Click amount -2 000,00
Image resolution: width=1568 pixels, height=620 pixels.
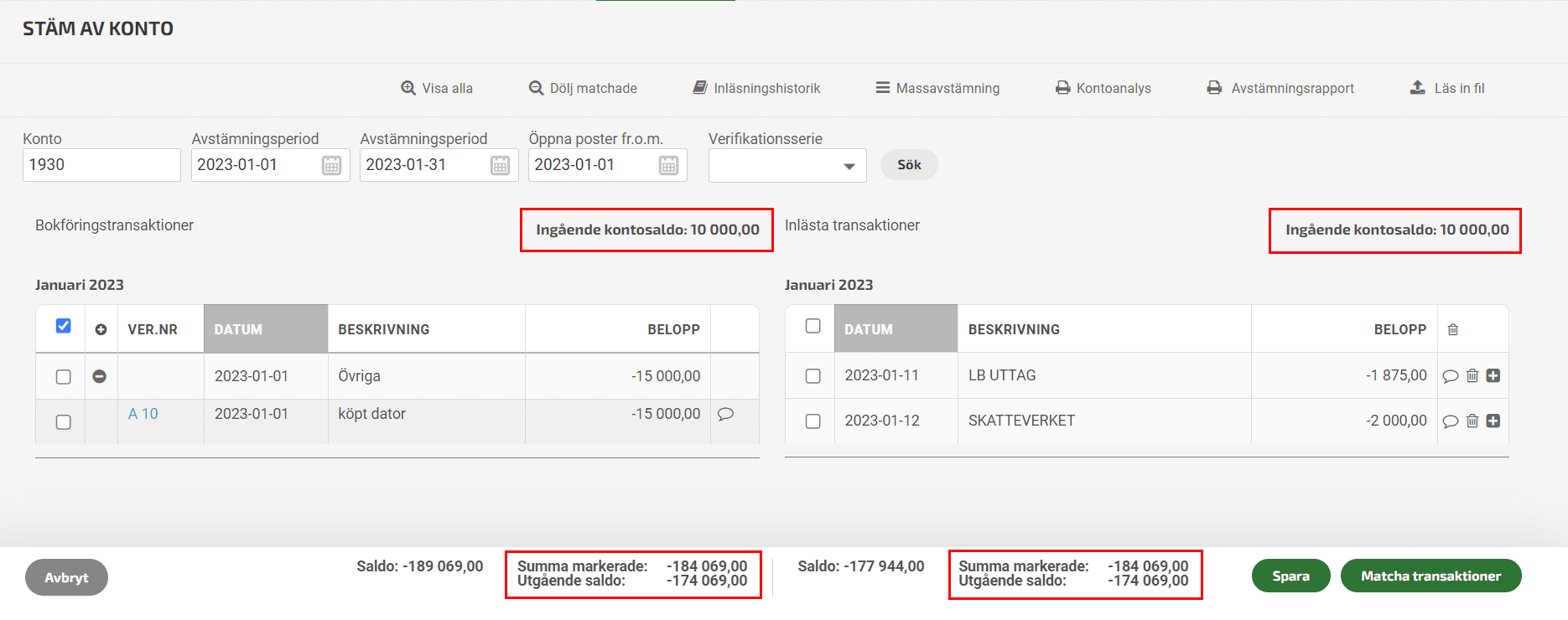[1396, 421]
